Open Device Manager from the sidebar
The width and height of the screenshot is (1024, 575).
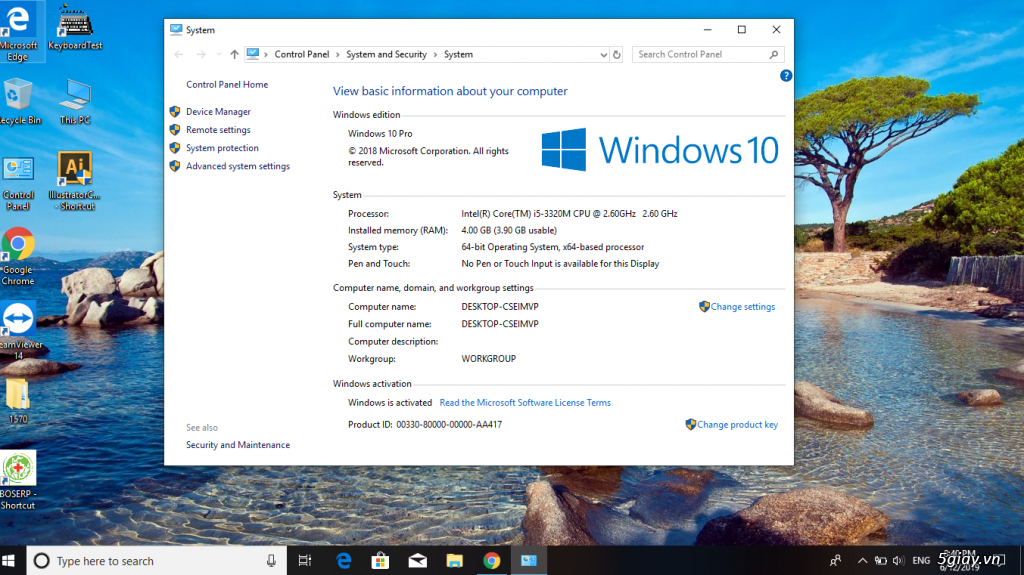(218, 112)
